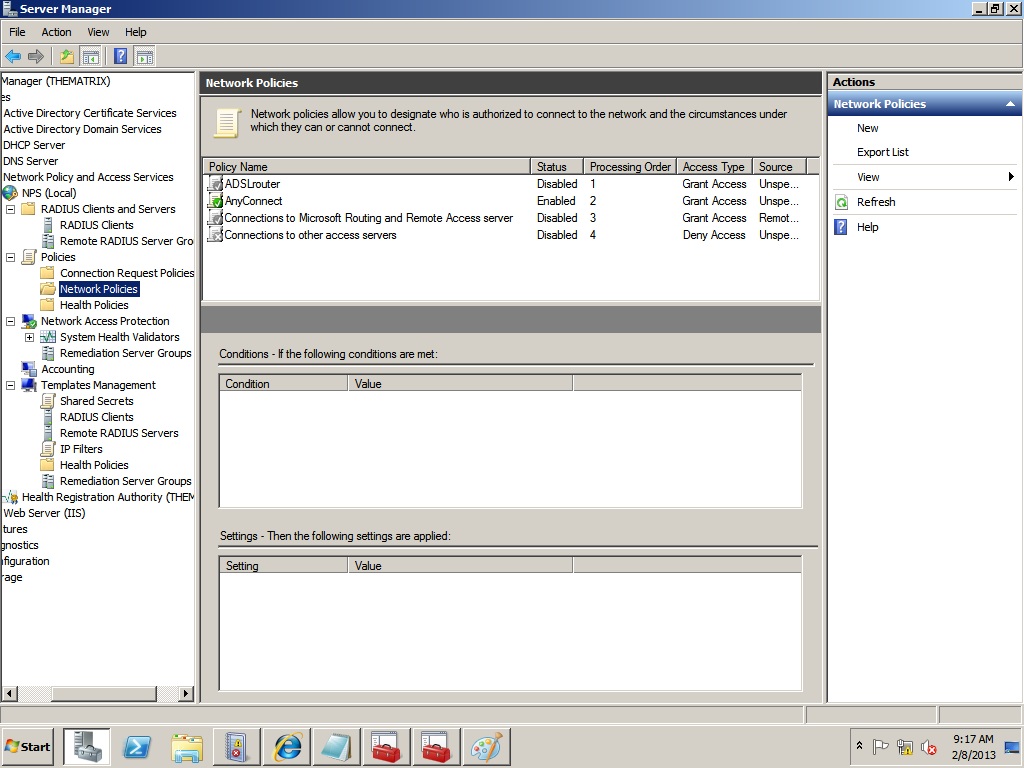The image size is (1024, 768).
Task: Click the Templates Management tree icon
Action: coord(29,385)
